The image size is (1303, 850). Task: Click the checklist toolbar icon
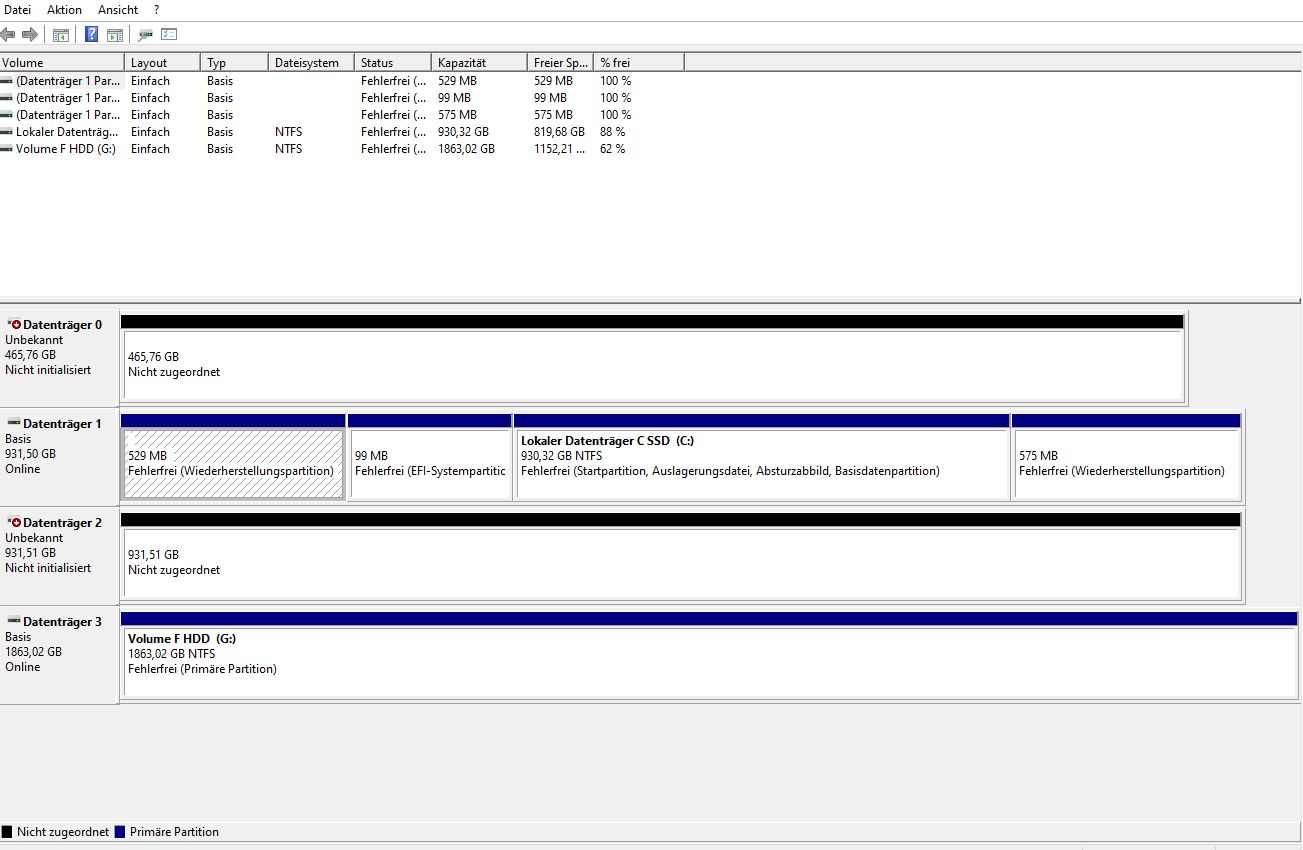[x=169, y=34]
